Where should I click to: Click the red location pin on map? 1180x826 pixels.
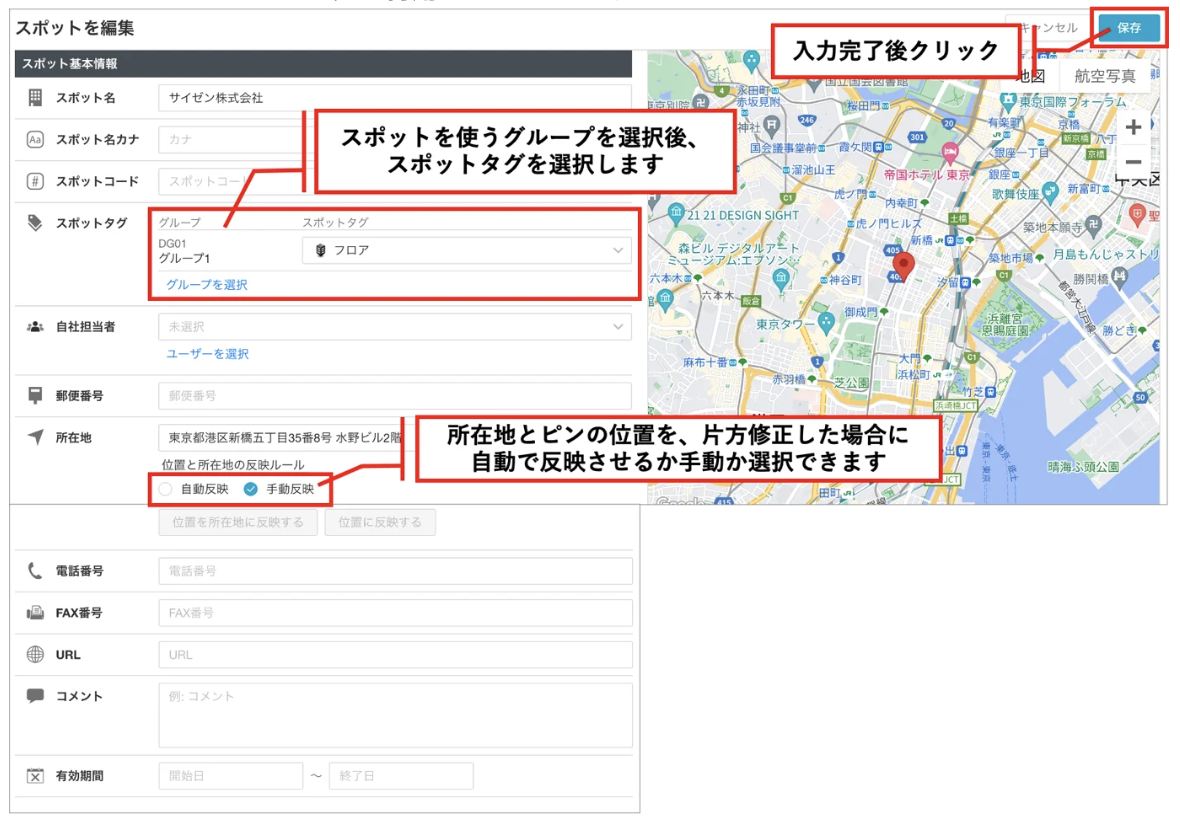903,266
